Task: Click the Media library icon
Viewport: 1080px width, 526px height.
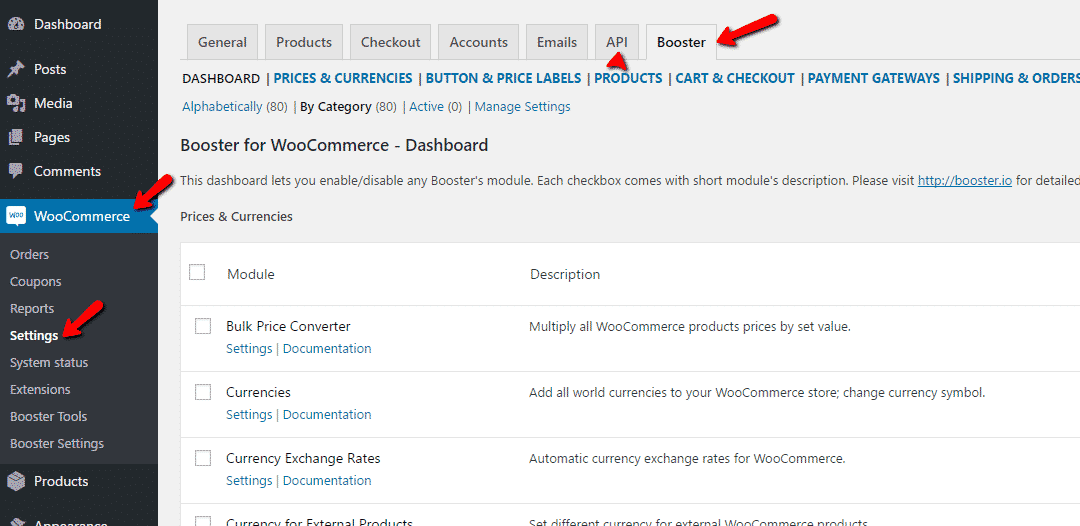Action: (x=16, y=103)
